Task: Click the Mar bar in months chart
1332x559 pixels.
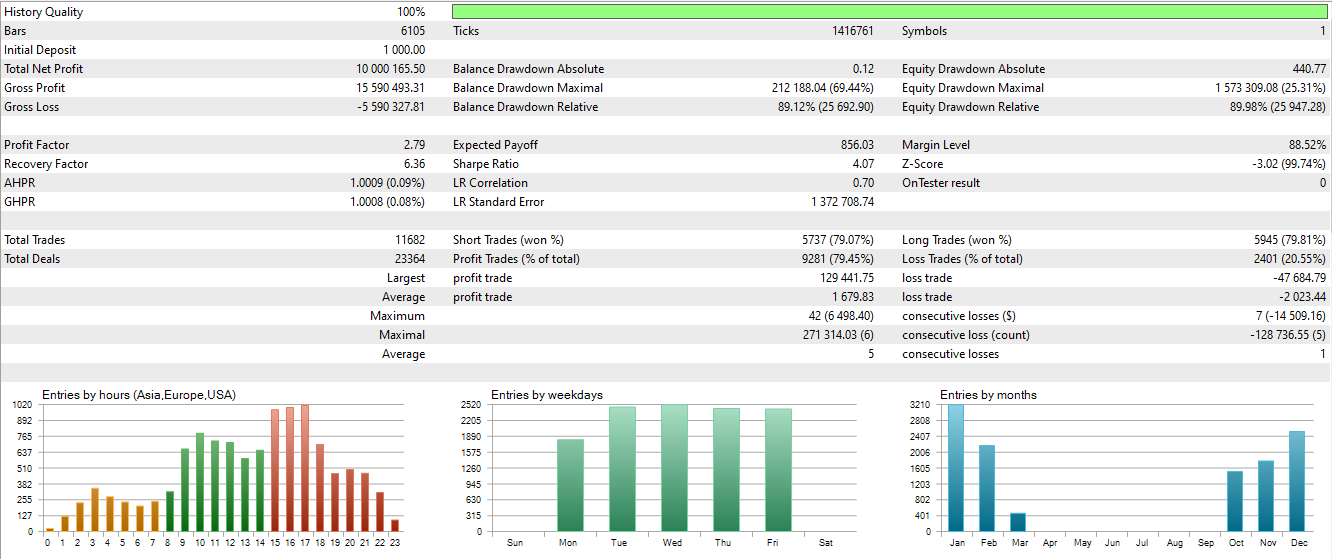Action: [x=1019, y=522]
